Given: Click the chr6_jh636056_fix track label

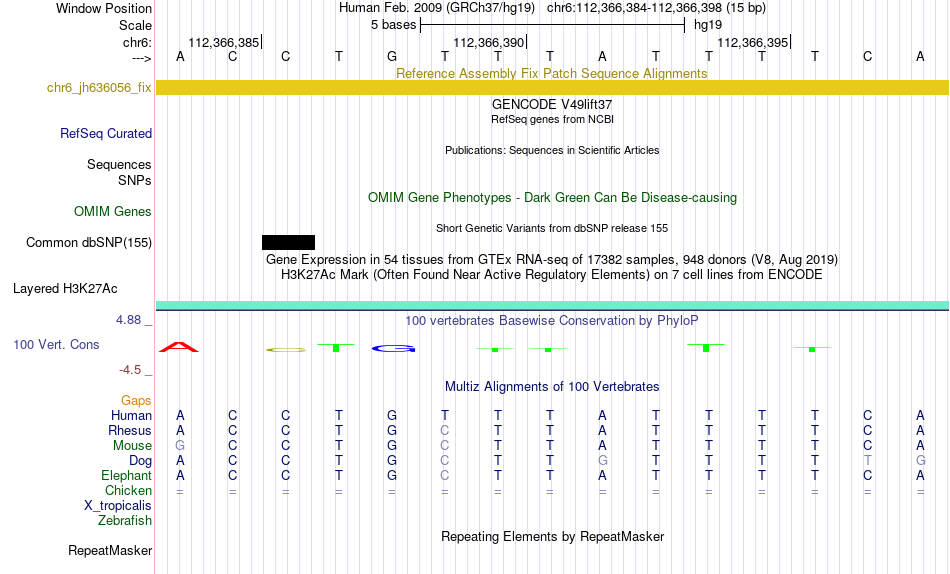Looking at the screenshot, I should [99, 88].
